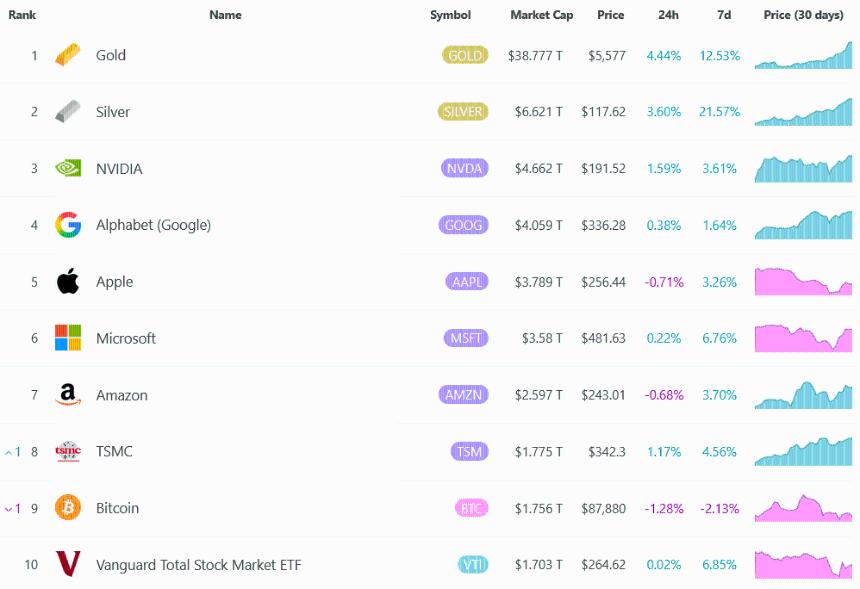Click the Silver bar icon
The width and height of the screenshot is (860, 589).
(68, 112)
